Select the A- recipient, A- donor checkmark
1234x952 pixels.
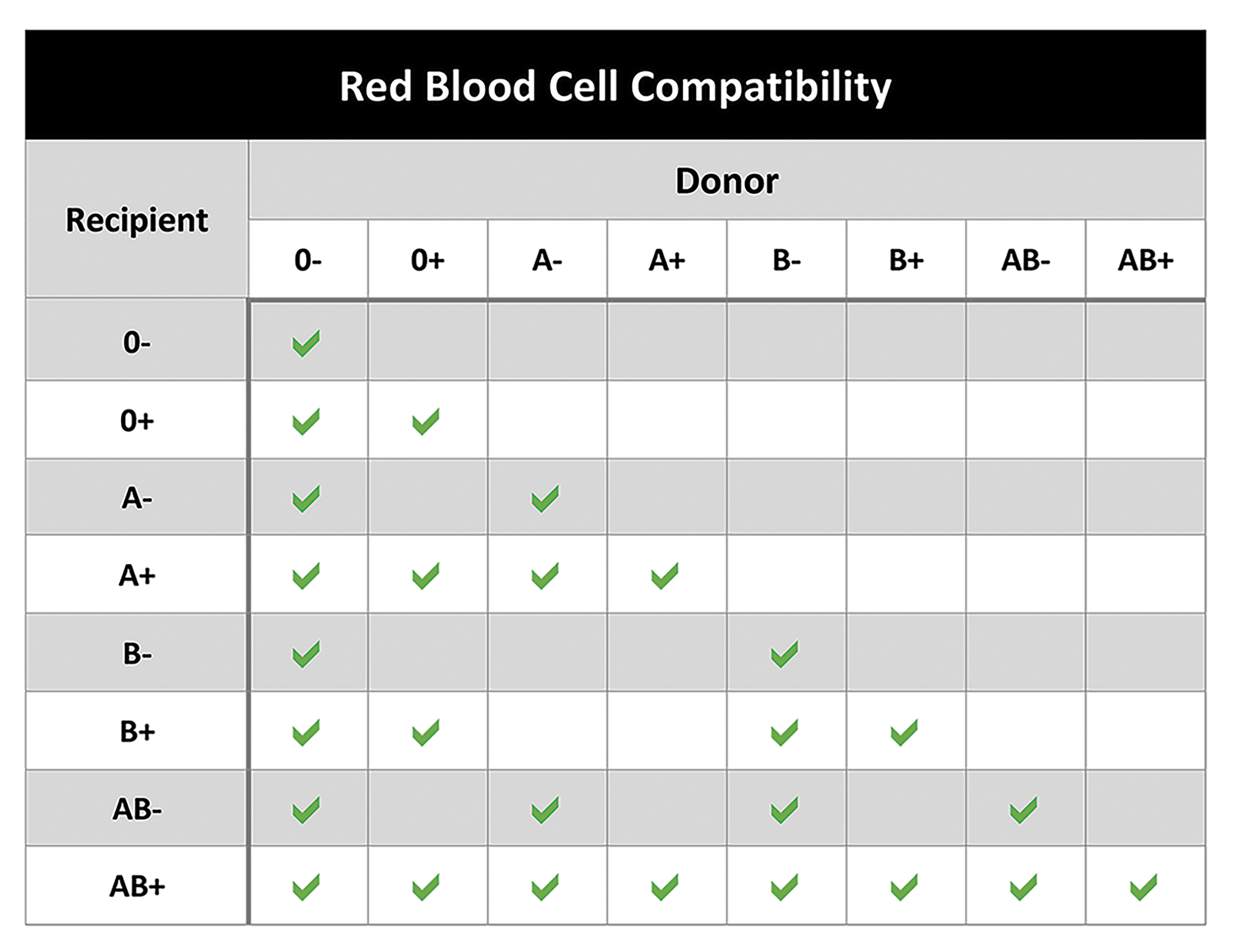point(545,498)
